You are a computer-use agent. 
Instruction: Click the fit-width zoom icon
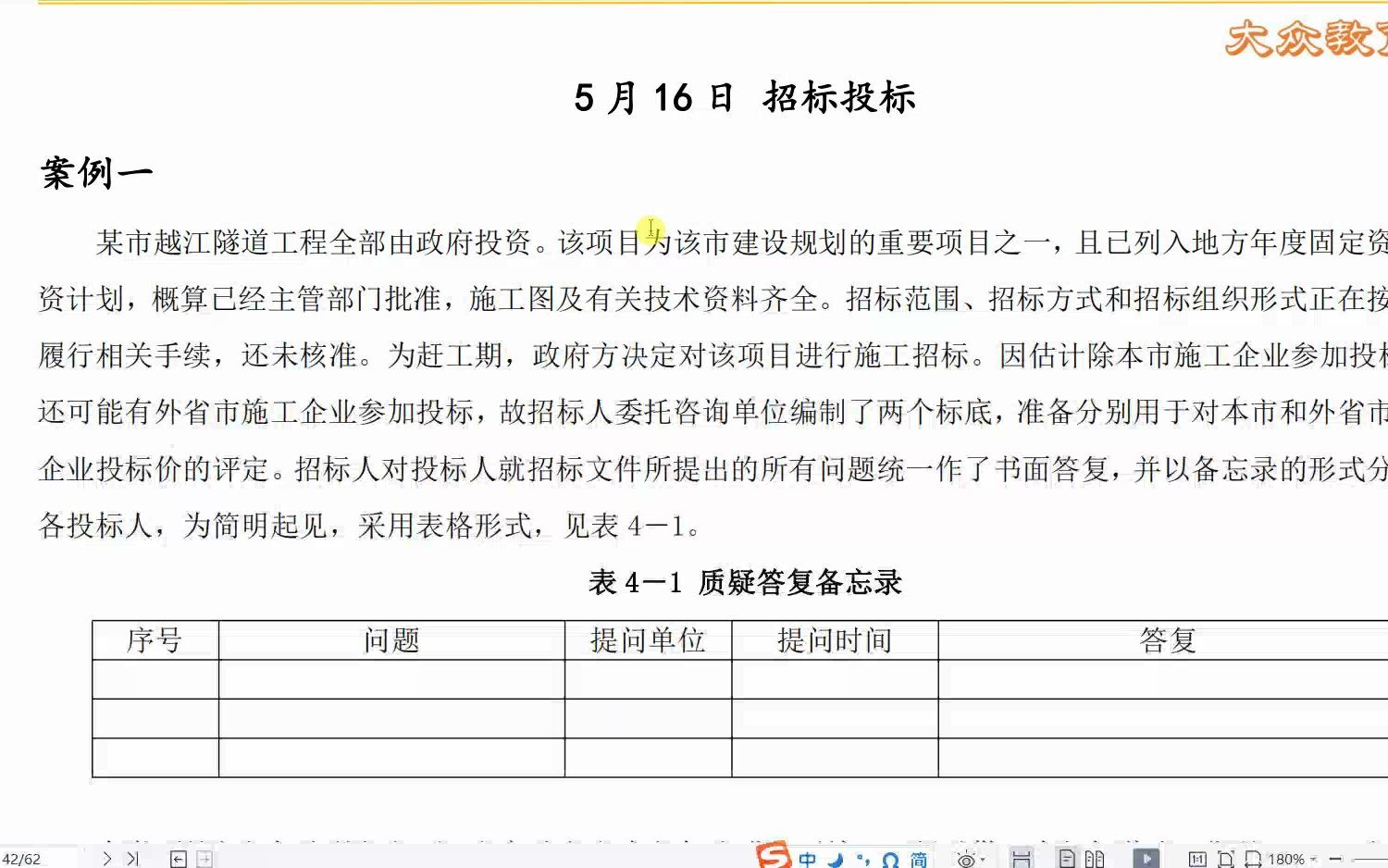click(1252, 858)
